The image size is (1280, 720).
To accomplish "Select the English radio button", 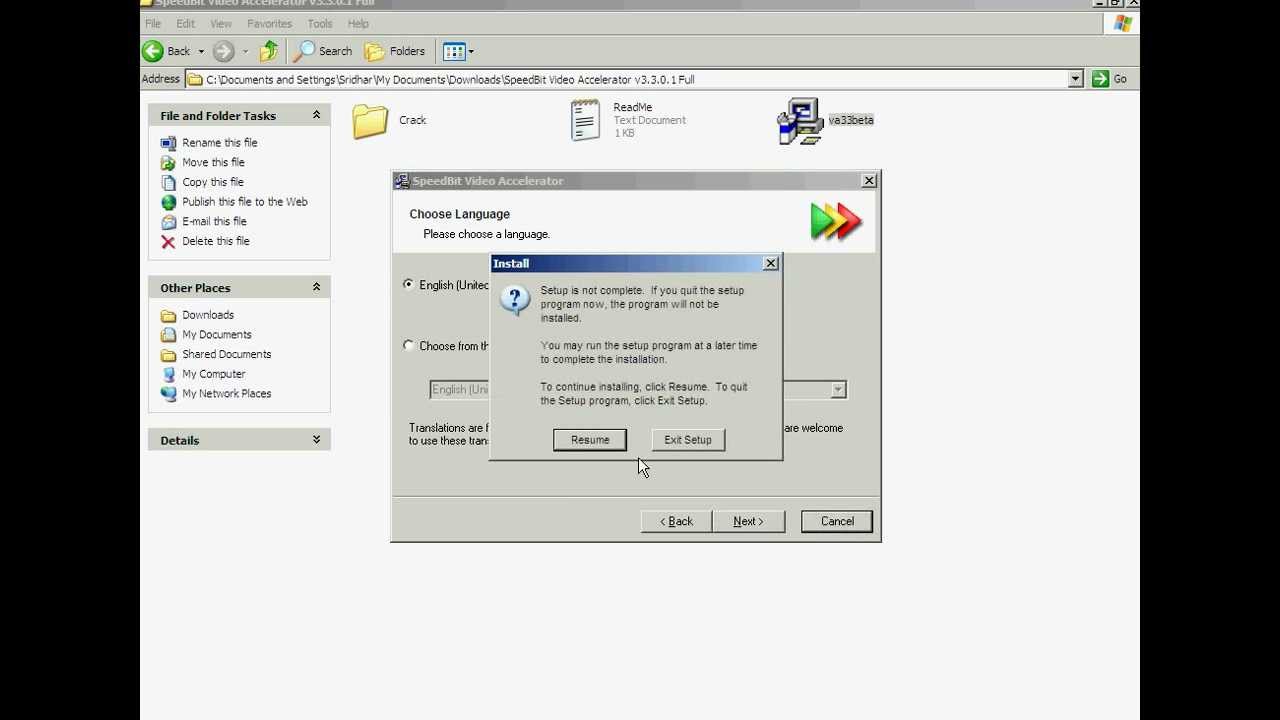I will (x=408, y=285).
